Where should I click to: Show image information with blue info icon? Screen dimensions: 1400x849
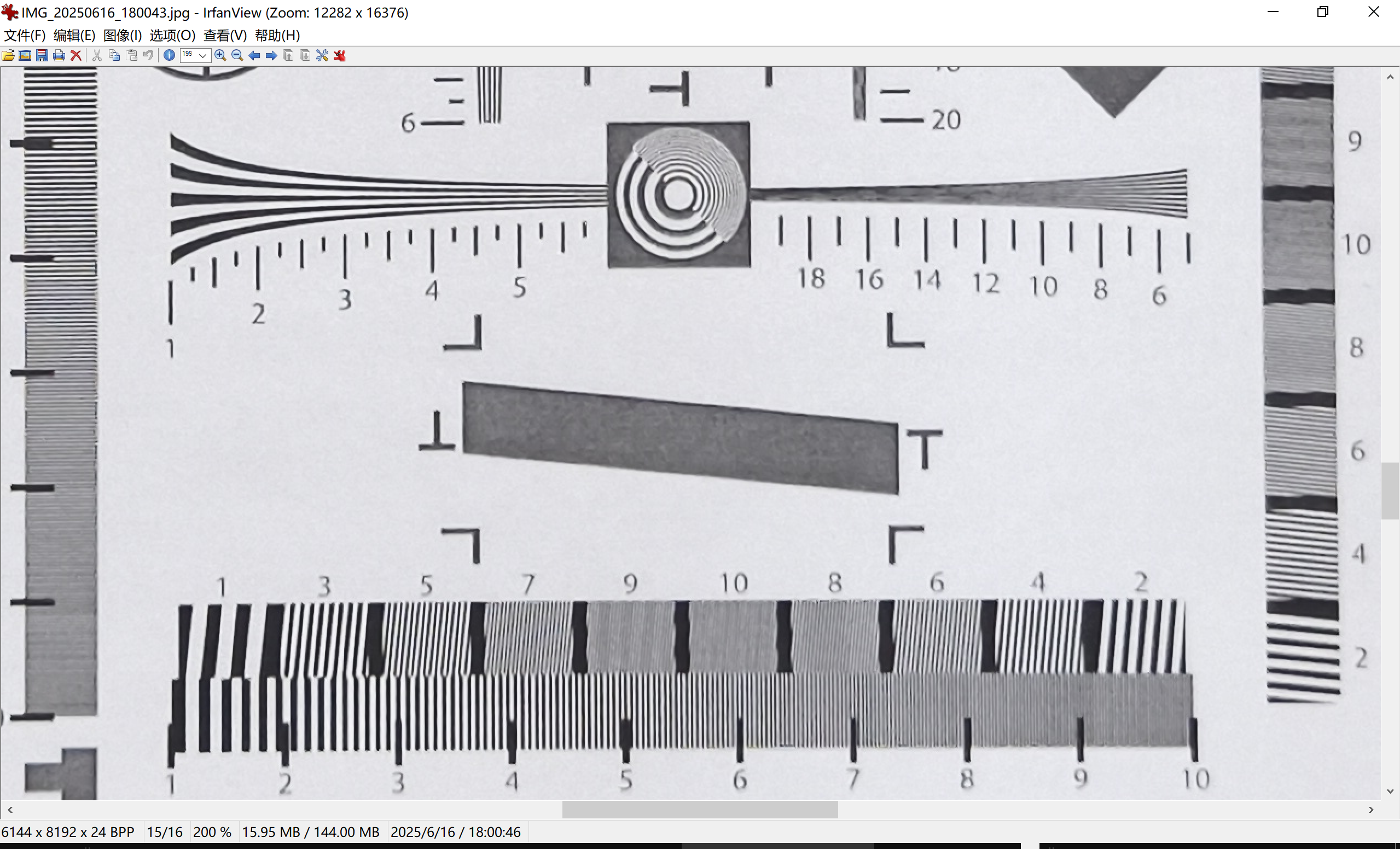169,55
